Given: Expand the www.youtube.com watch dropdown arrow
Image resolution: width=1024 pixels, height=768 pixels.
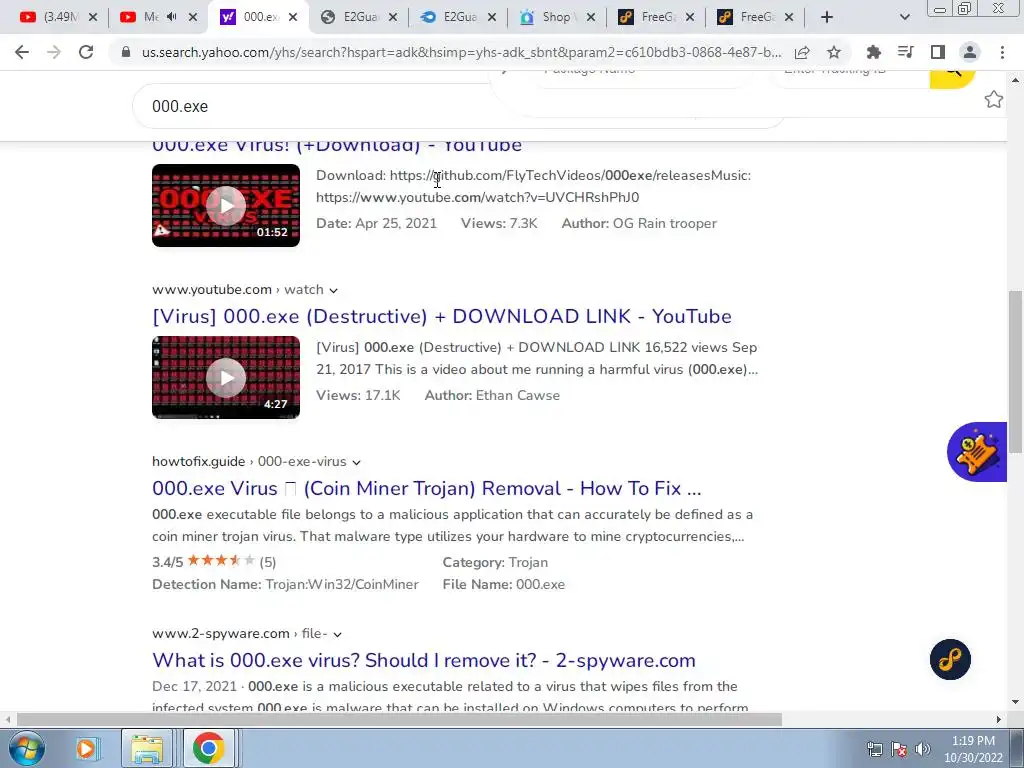Looking at the screenshot, I should (334, 290).
